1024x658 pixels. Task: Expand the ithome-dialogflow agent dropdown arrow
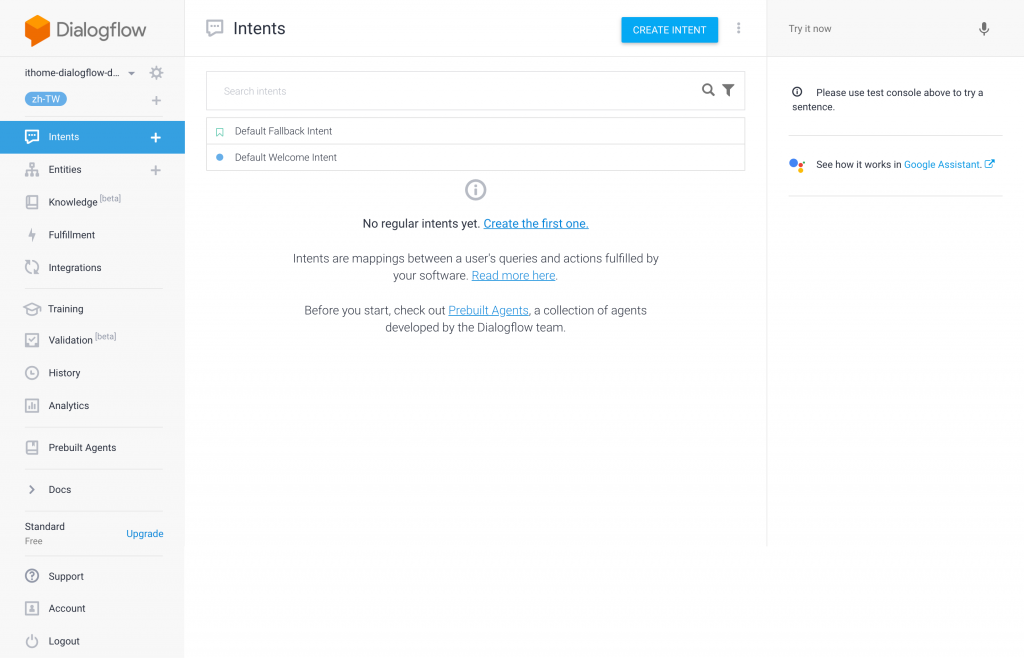point(132,73)
